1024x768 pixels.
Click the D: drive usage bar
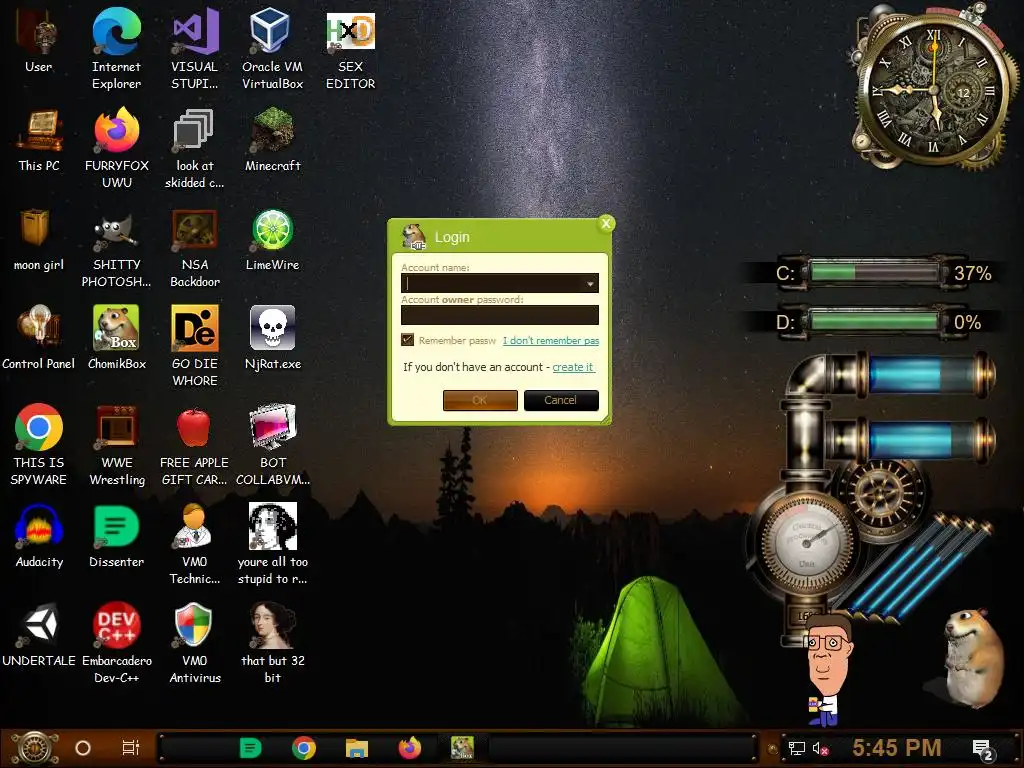pos(873,322)
